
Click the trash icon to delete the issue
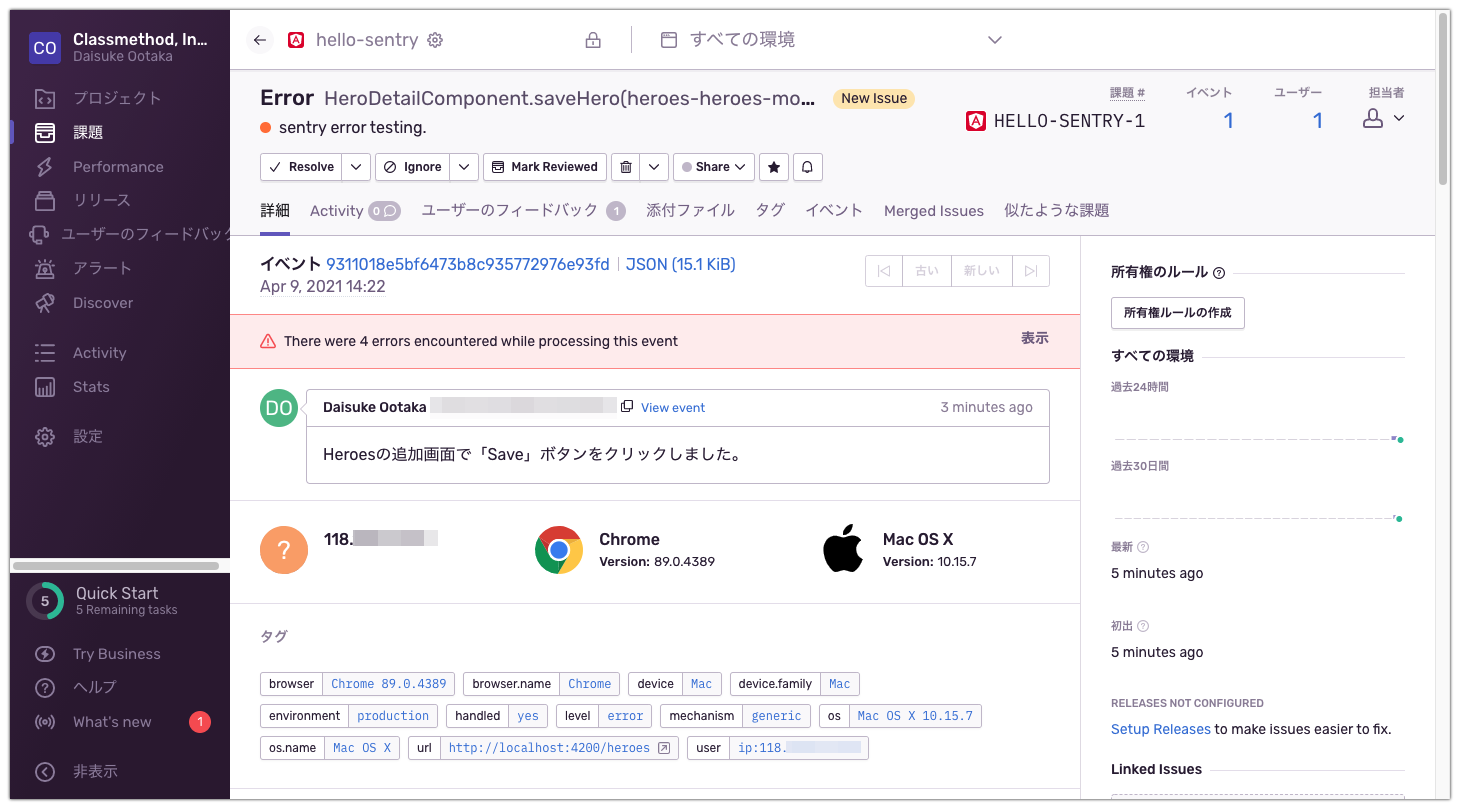(624, 166)
